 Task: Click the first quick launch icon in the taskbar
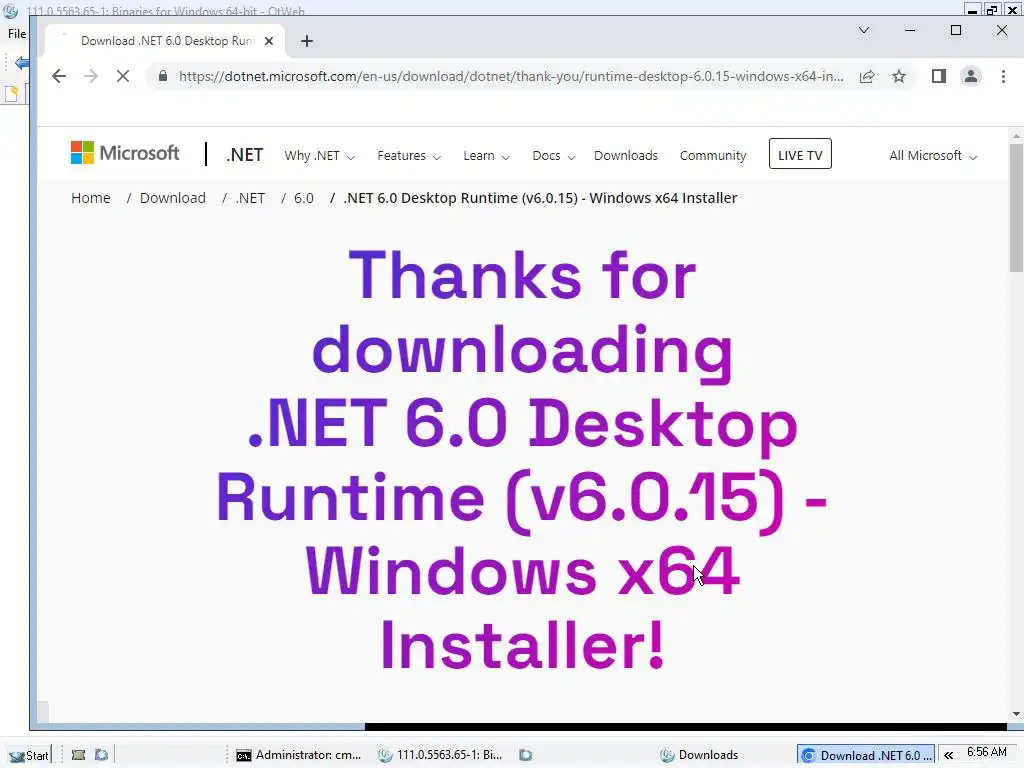(78, 755)
